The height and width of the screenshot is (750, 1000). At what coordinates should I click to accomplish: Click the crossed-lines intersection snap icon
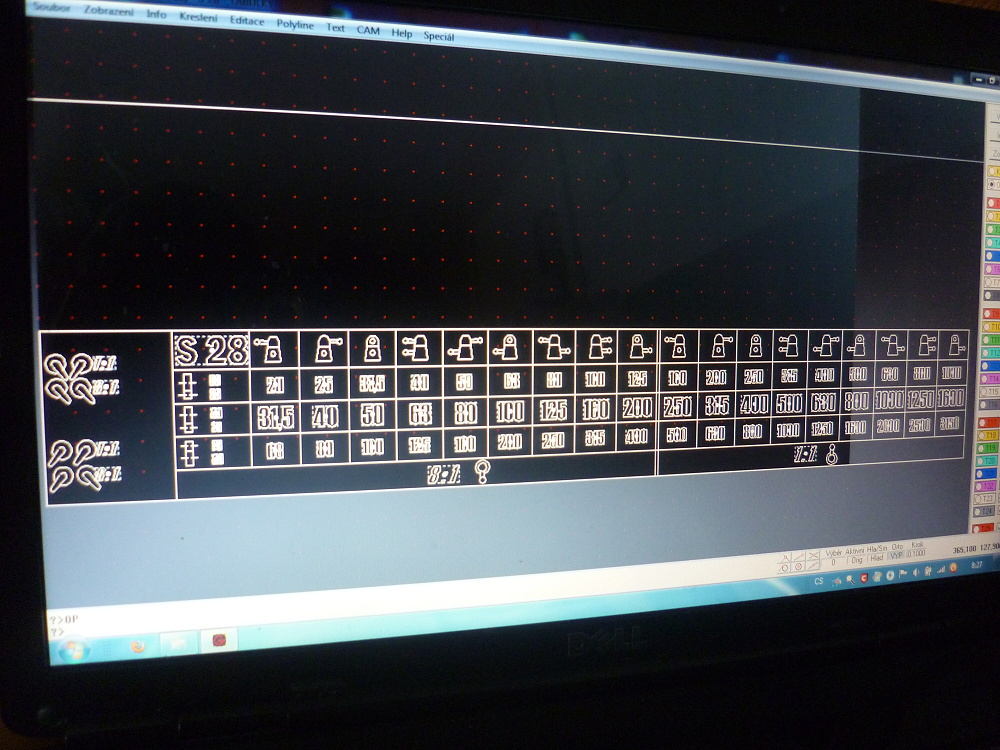pos(813,554)
